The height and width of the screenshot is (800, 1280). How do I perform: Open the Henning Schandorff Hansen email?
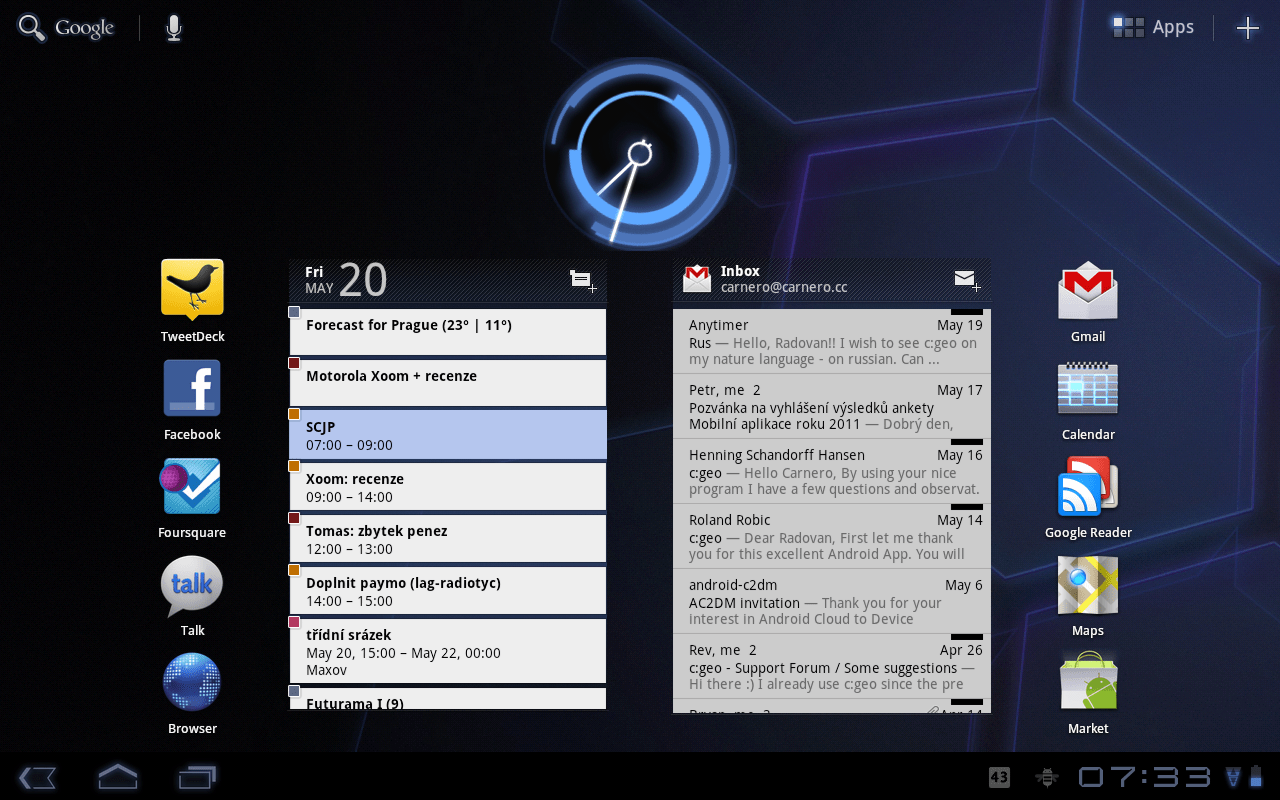point(832,471)
